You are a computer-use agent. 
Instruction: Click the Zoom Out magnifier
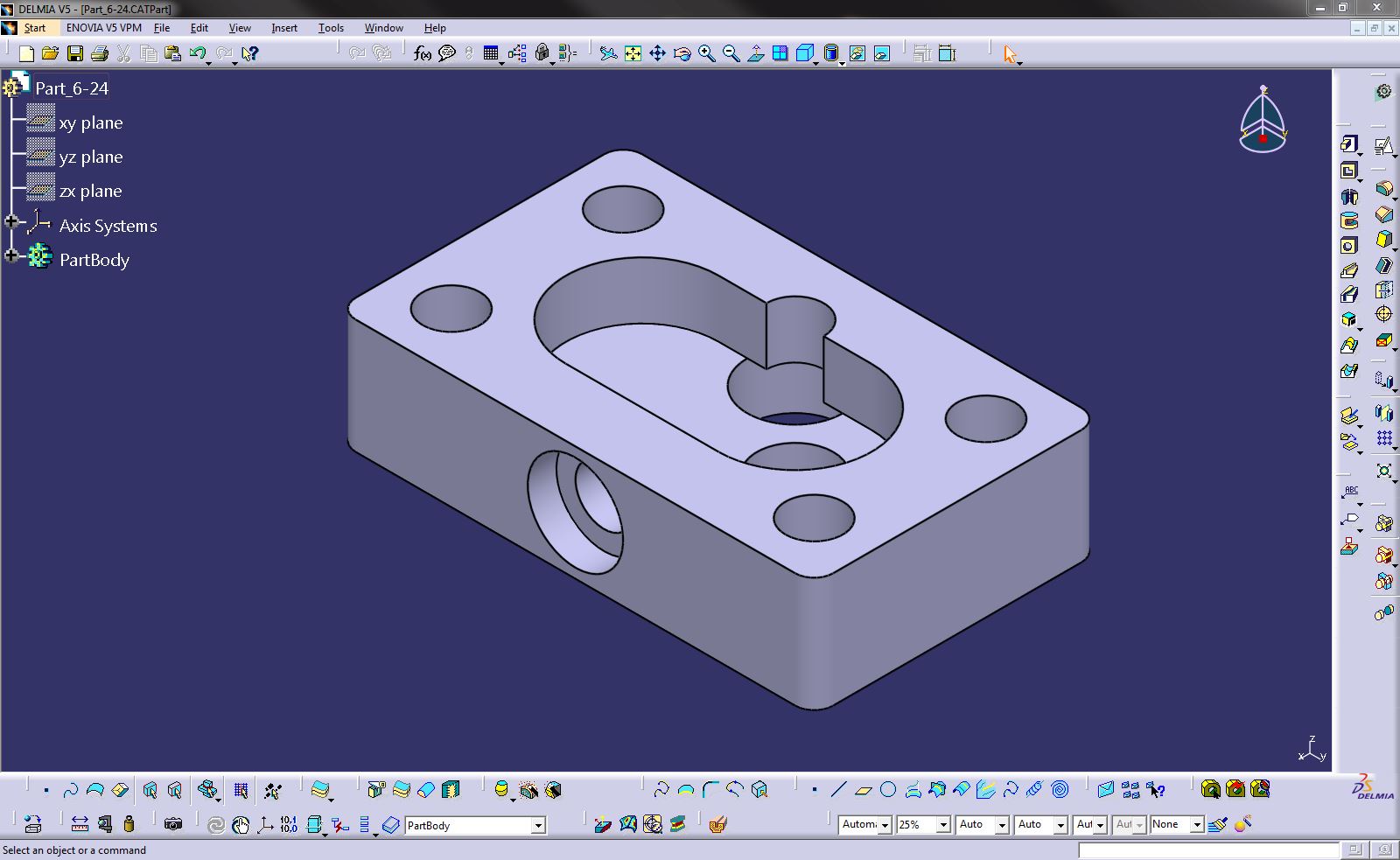731,53
